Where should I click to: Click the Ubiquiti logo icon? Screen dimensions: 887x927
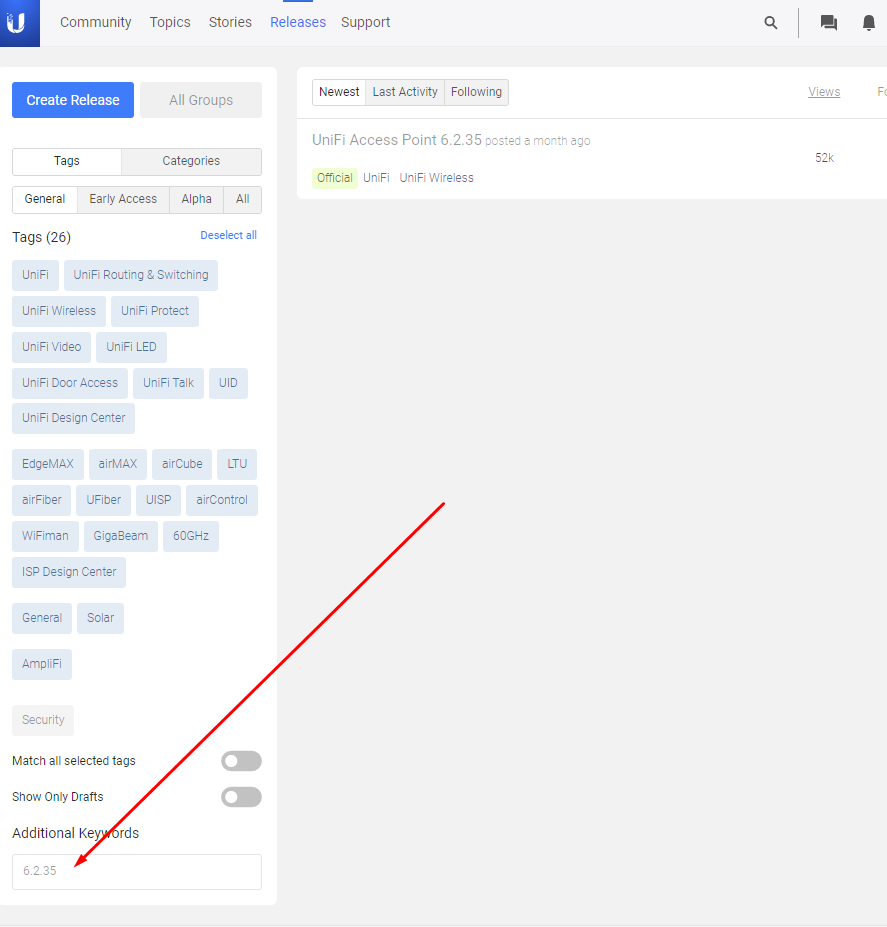click(x=17, y=23)
